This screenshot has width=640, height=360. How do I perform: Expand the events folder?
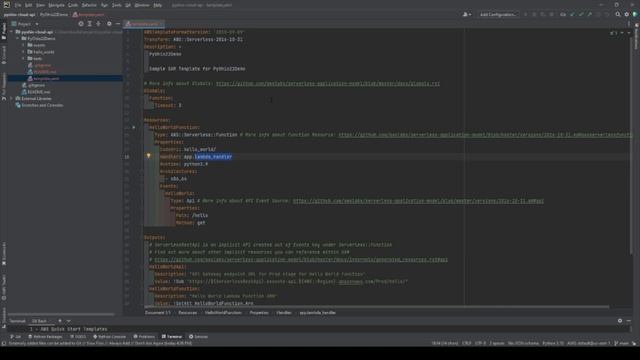click(x=24, y=45)
